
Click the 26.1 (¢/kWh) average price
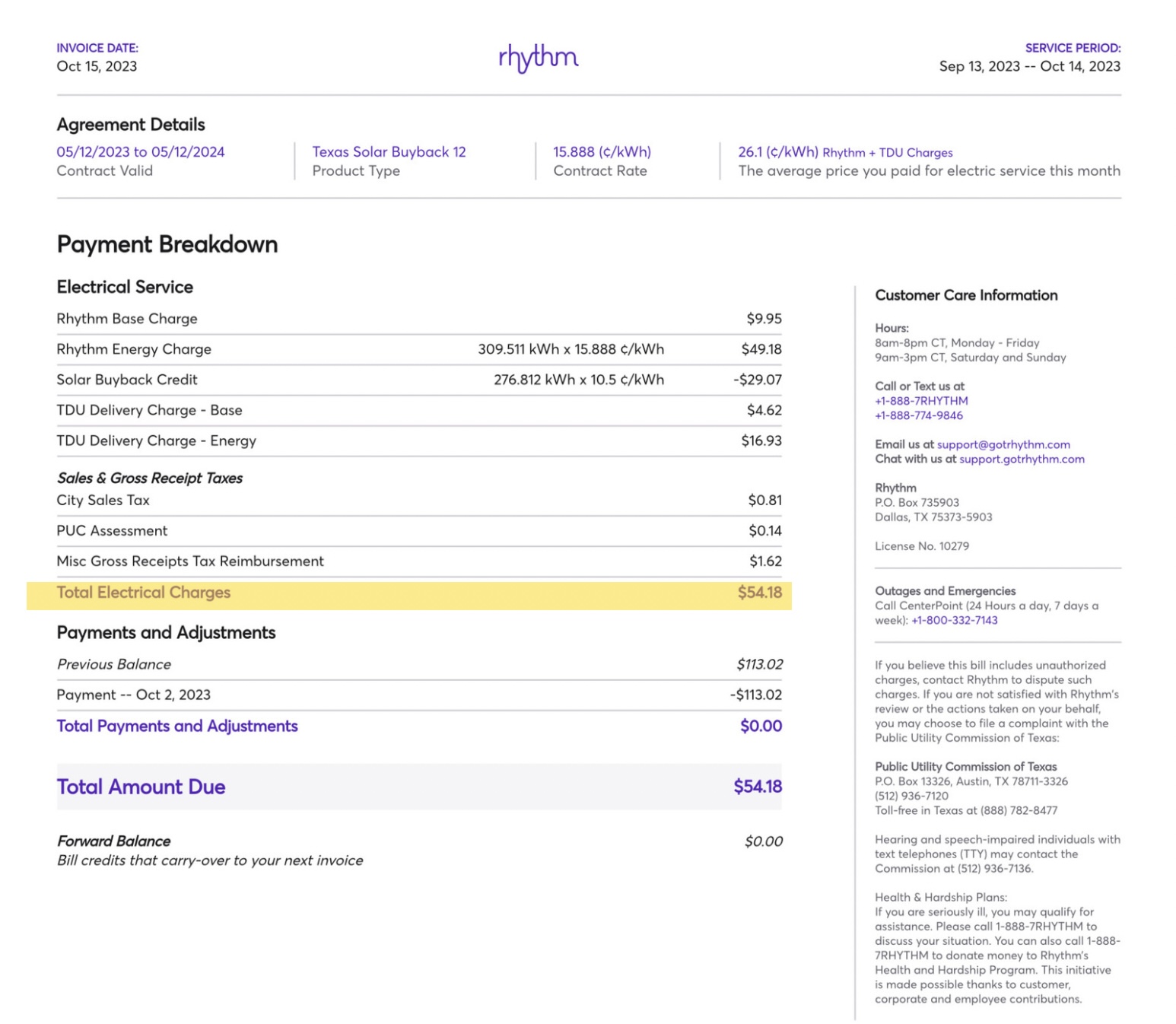(x=778, y=151)
